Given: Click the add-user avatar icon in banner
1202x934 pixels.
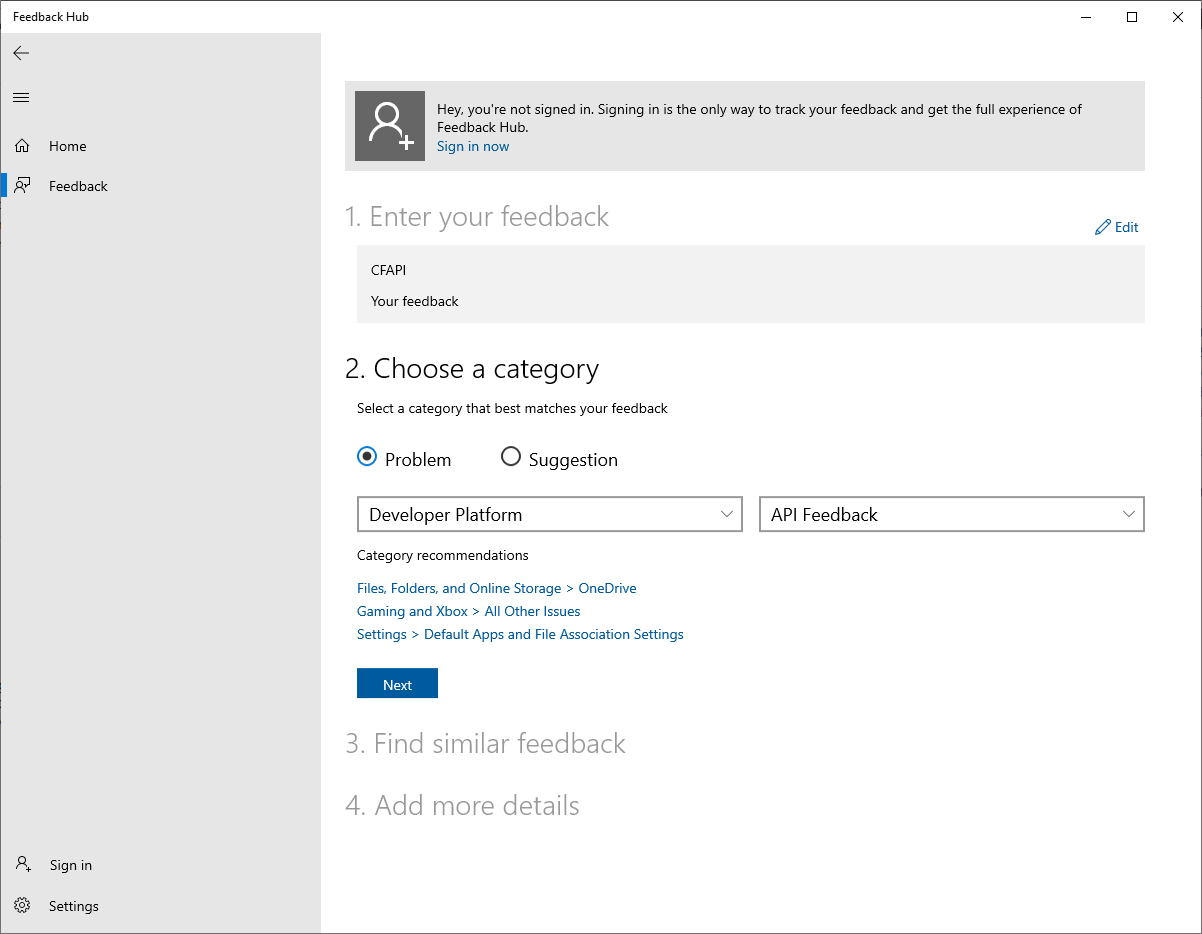Looking at the screenshot, I should [389, 126].
